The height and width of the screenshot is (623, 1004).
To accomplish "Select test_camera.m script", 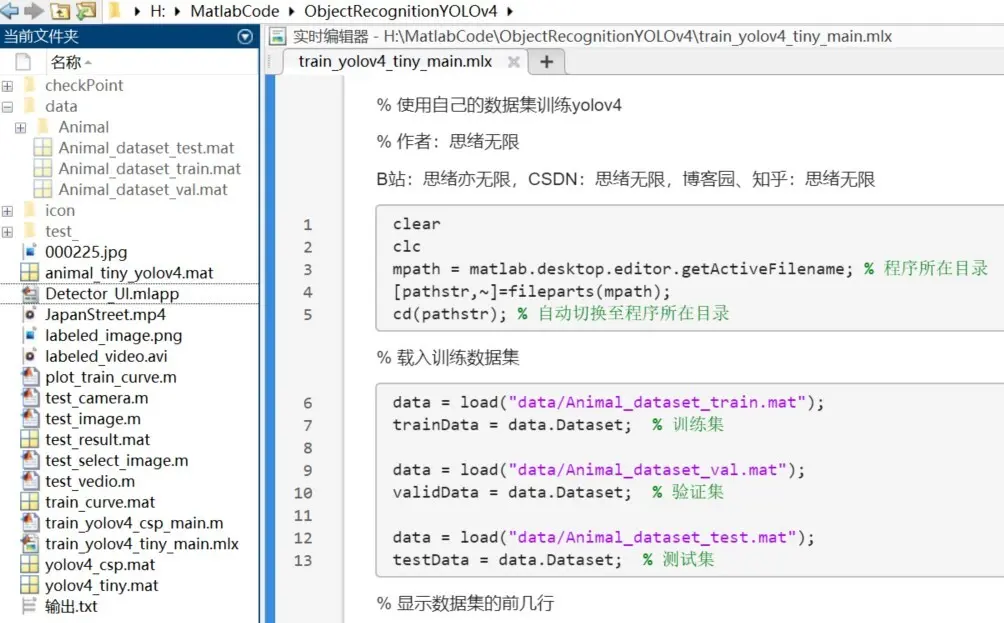I will (96, 398).
